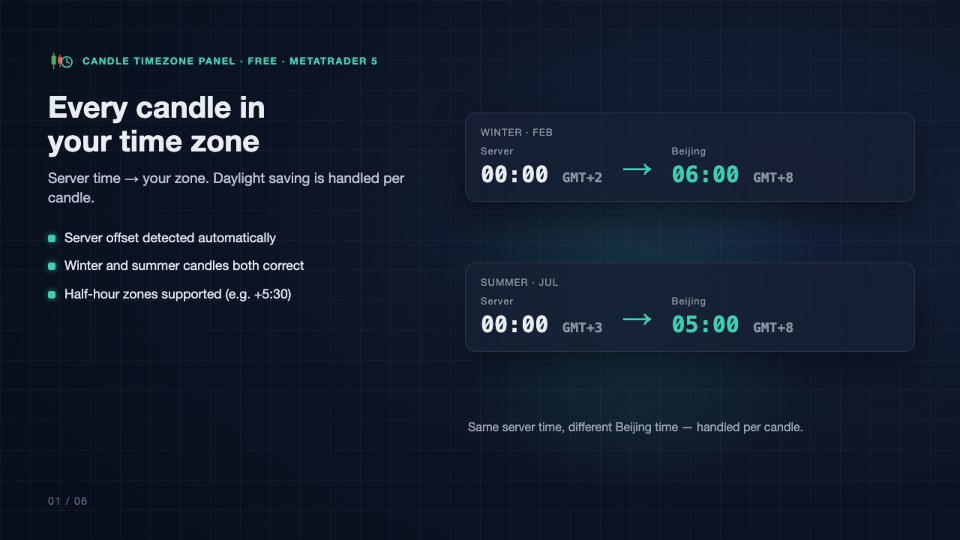Click green bullet beside 'Winter and summer candles'
The height and width of the screenshot is (540, 960).
52,266
